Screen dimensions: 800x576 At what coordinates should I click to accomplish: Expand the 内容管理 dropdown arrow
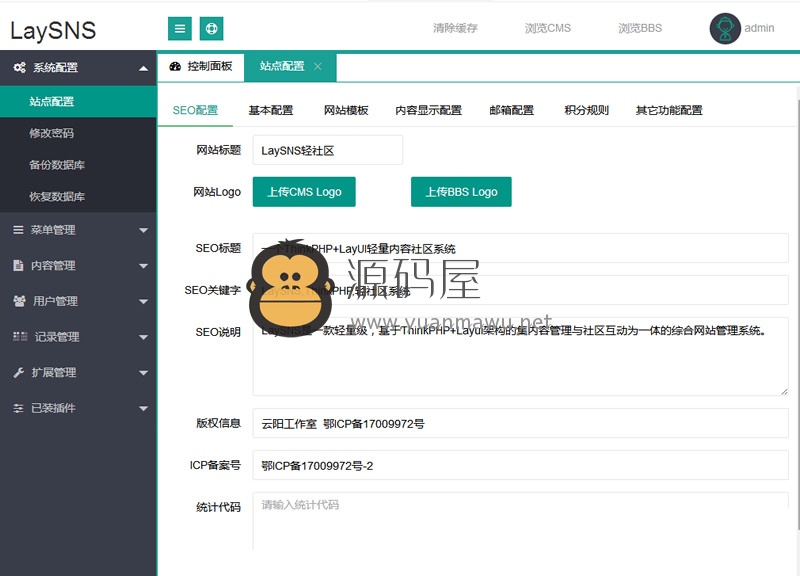click(143, 266)
